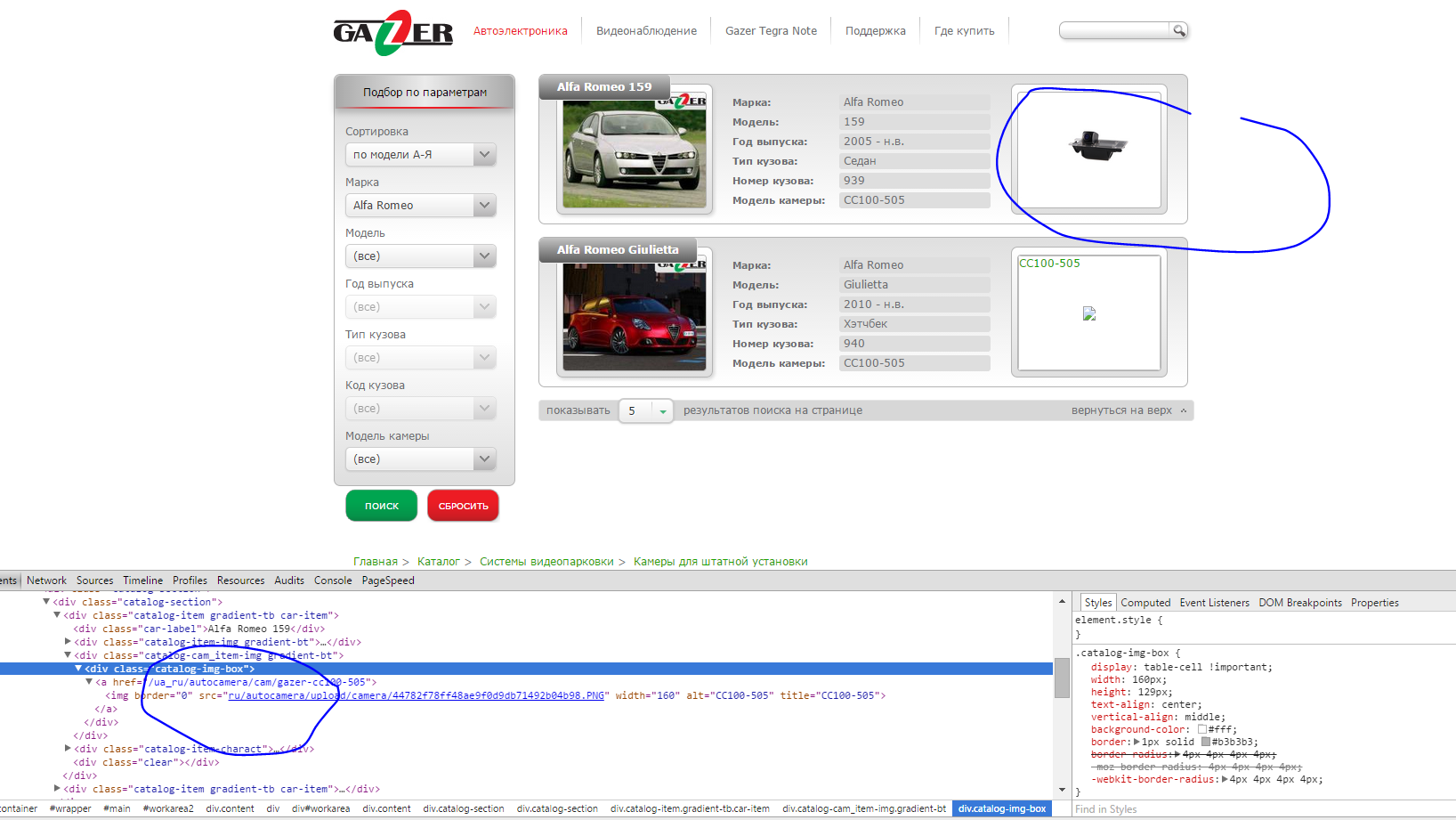Open the Сортировка dropdown

(421, 155)
